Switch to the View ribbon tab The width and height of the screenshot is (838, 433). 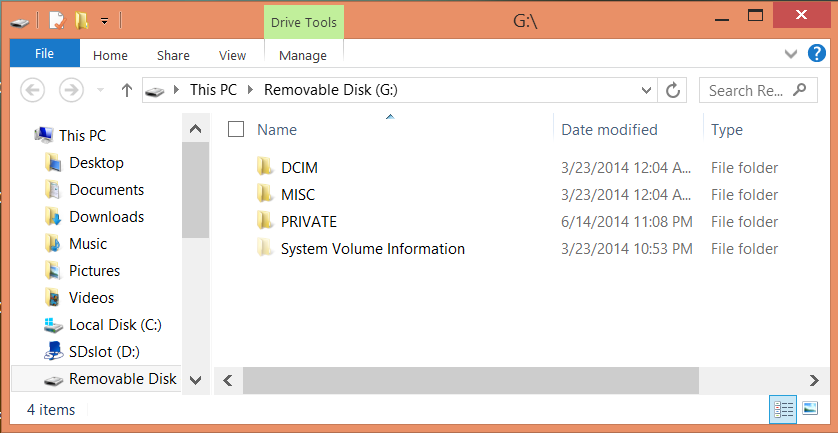232,55
